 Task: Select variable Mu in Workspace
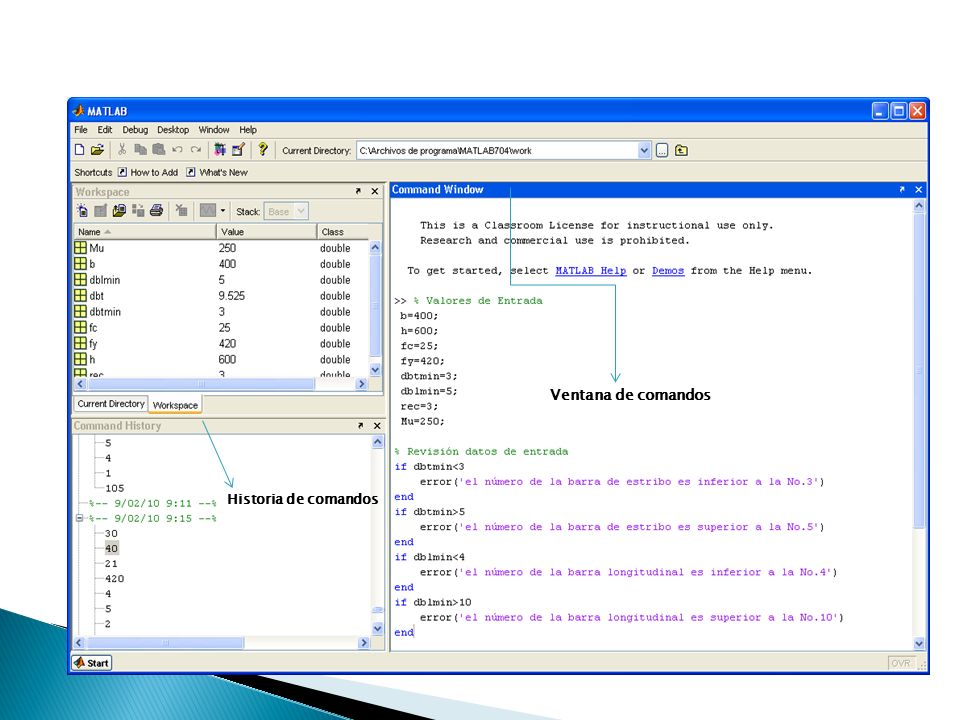point(220,248)
